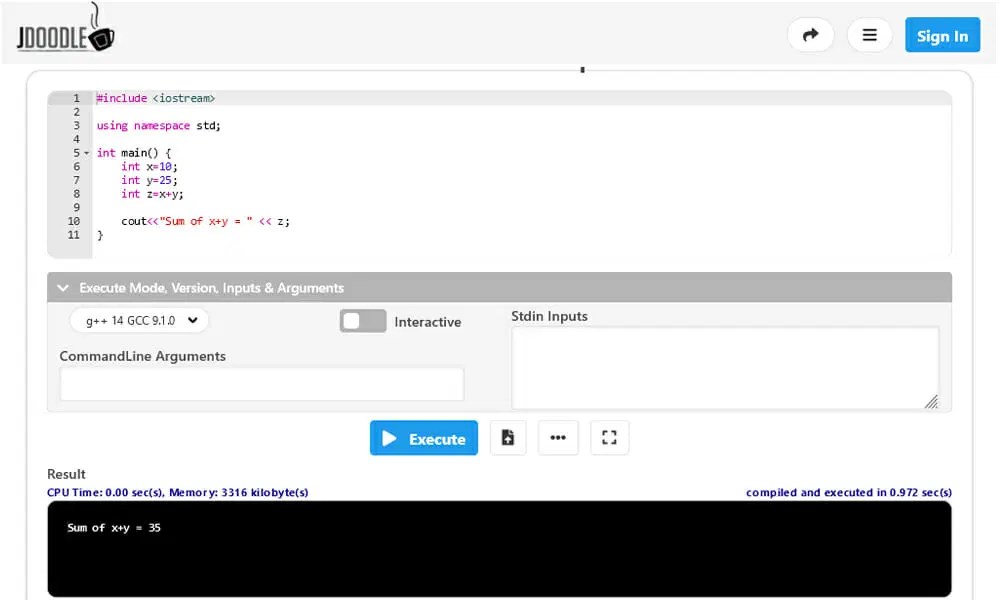
Task: Click the Execute button
Action: 424,438
